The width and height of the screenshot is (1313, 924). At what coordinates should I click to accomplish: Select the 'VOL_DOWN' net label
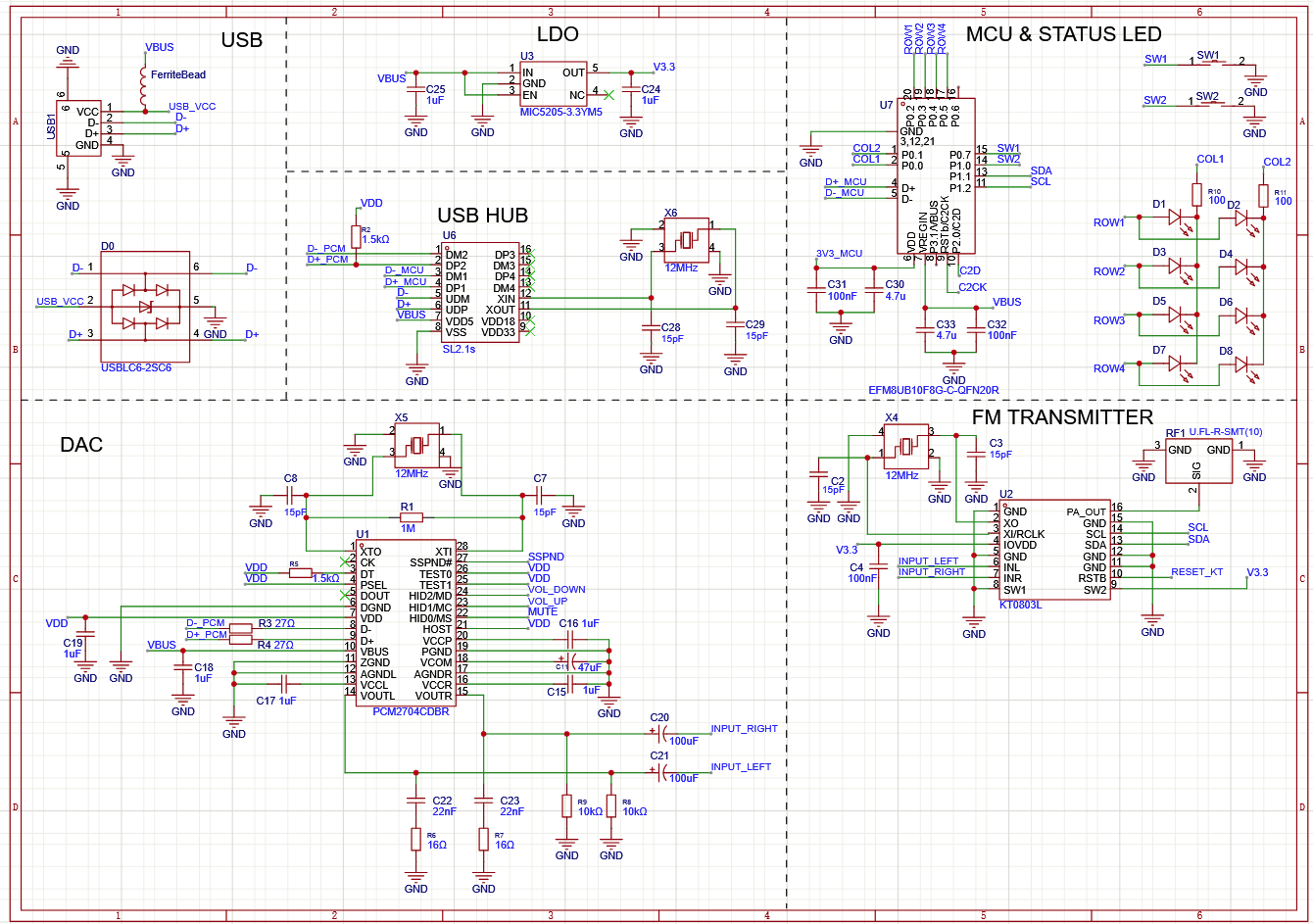click(x=557, y=590)
